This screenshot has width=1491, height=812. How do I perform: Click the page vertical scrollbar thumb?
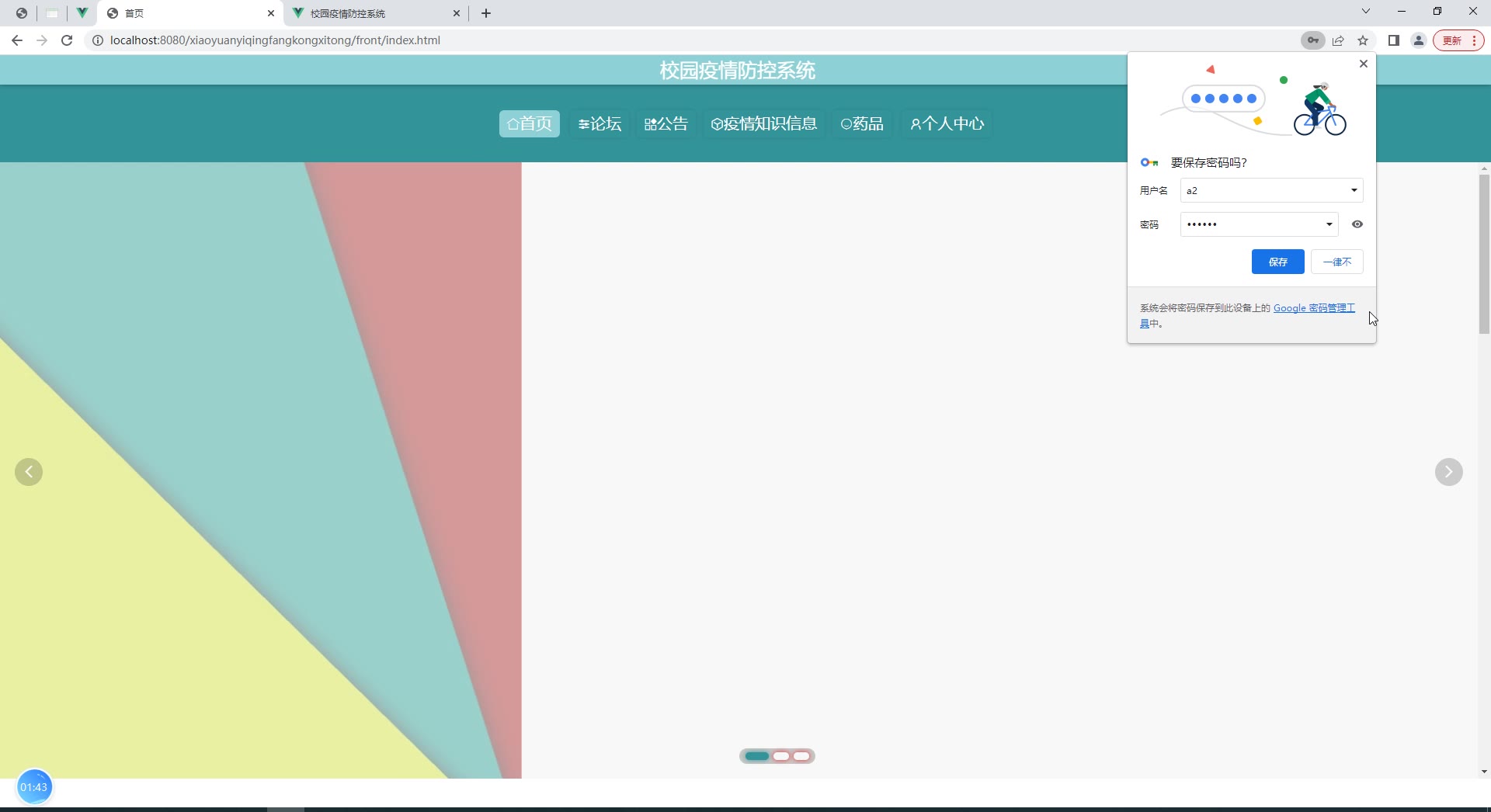coord(1484,255)
